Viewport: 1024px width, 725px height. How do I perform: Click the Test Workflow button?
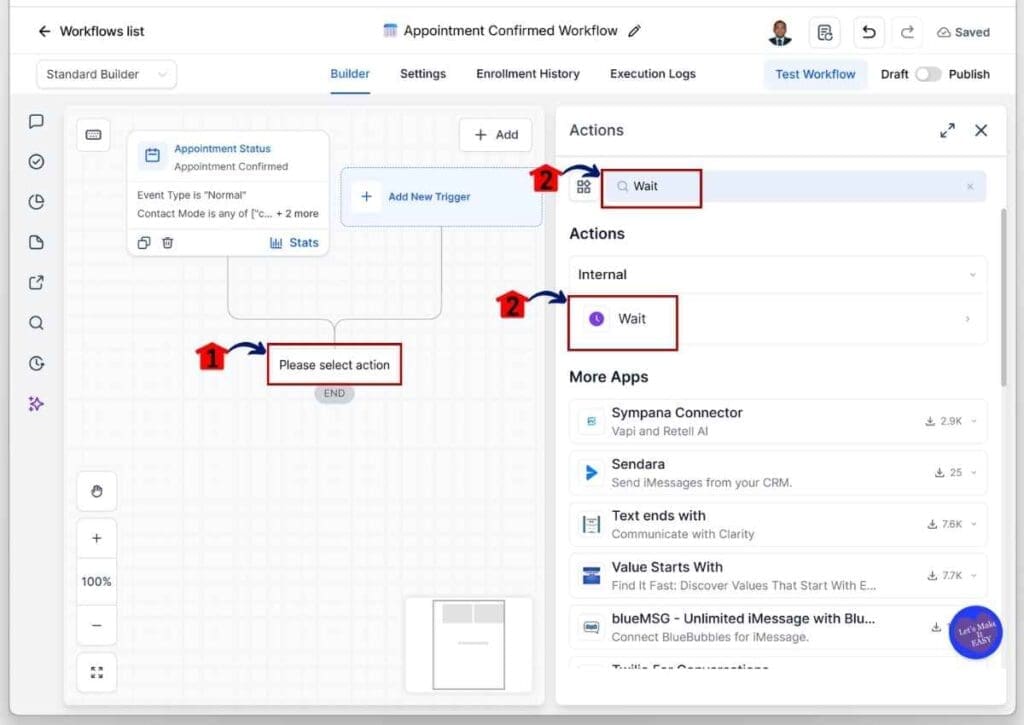pyautogui.click(x=815, y=74)
